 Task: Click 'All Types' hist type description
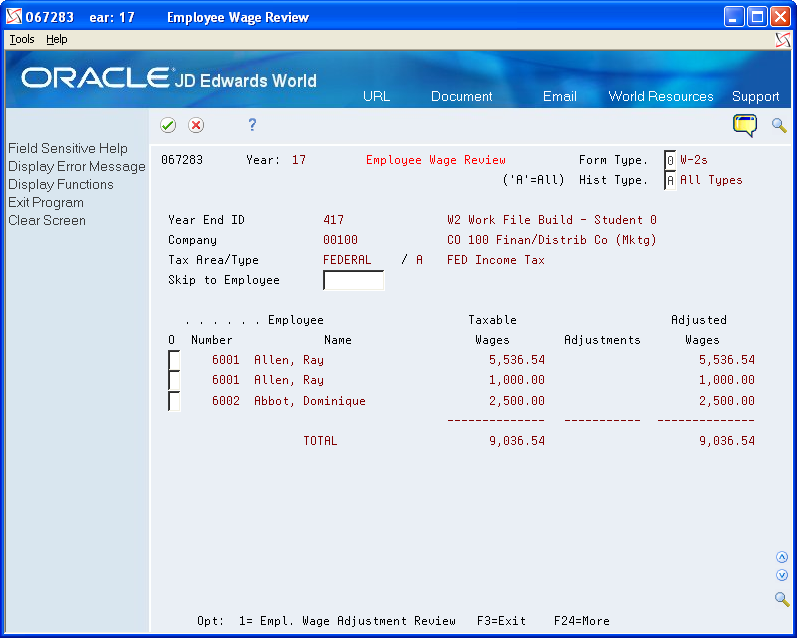711,180
